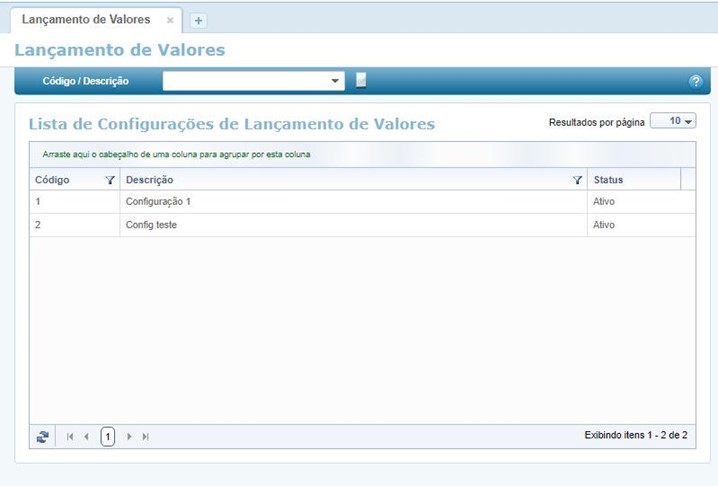718x486 pixels.
Task: Go to the first page of results
Action: pos(70,437)
